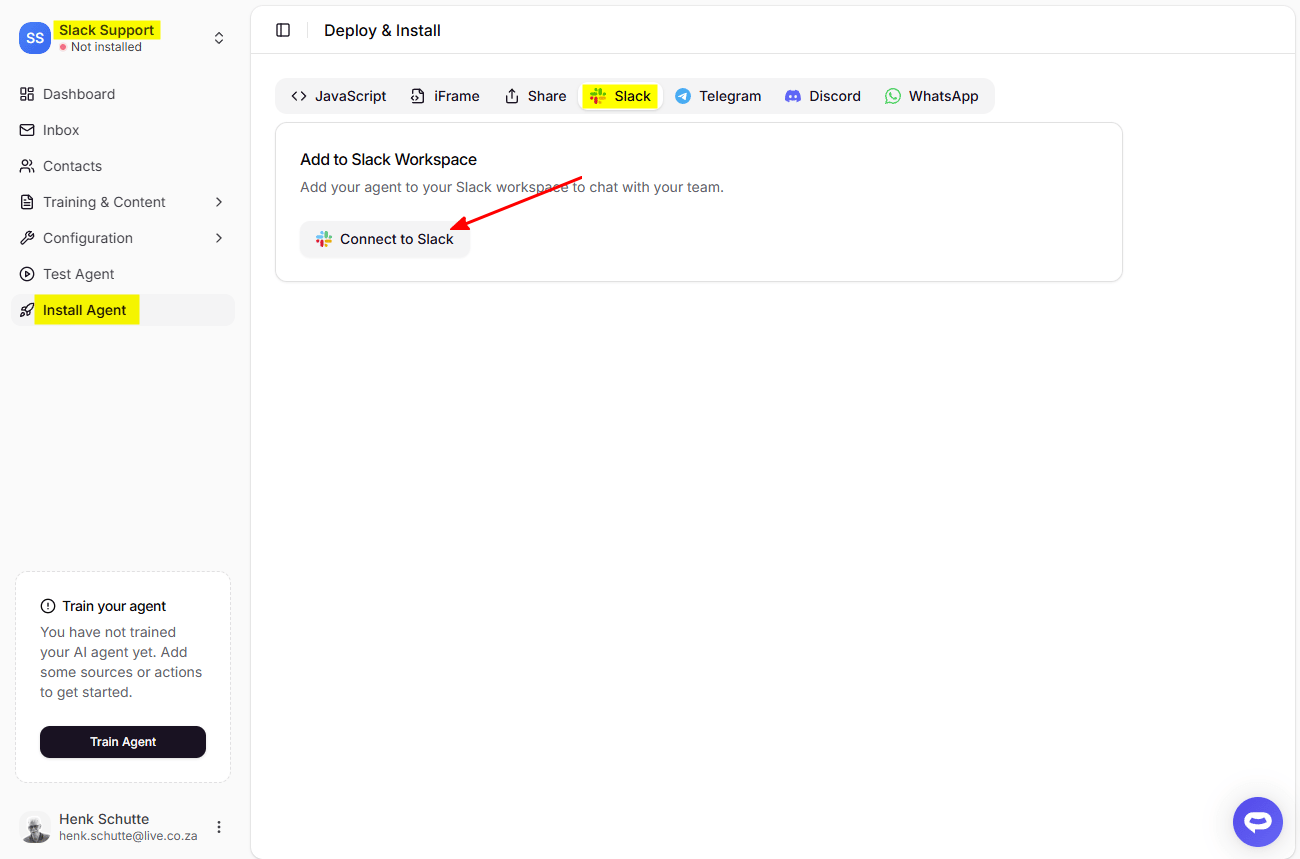
Task: Click the Training & Content label
Action: tap(104, 202)
